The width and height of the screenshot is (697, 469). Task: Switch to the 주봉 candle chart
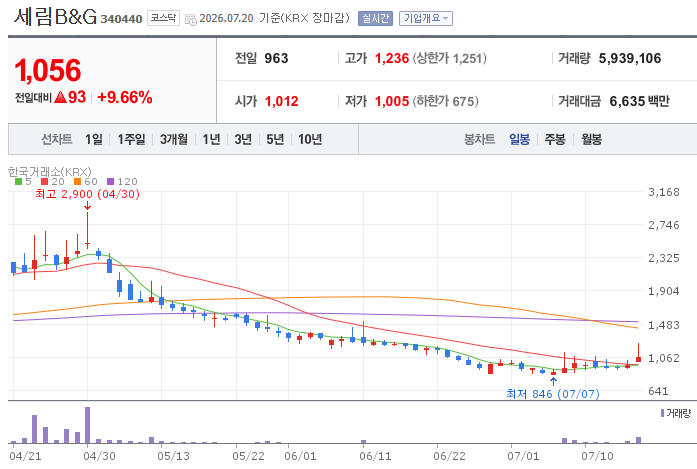point(555,139)
